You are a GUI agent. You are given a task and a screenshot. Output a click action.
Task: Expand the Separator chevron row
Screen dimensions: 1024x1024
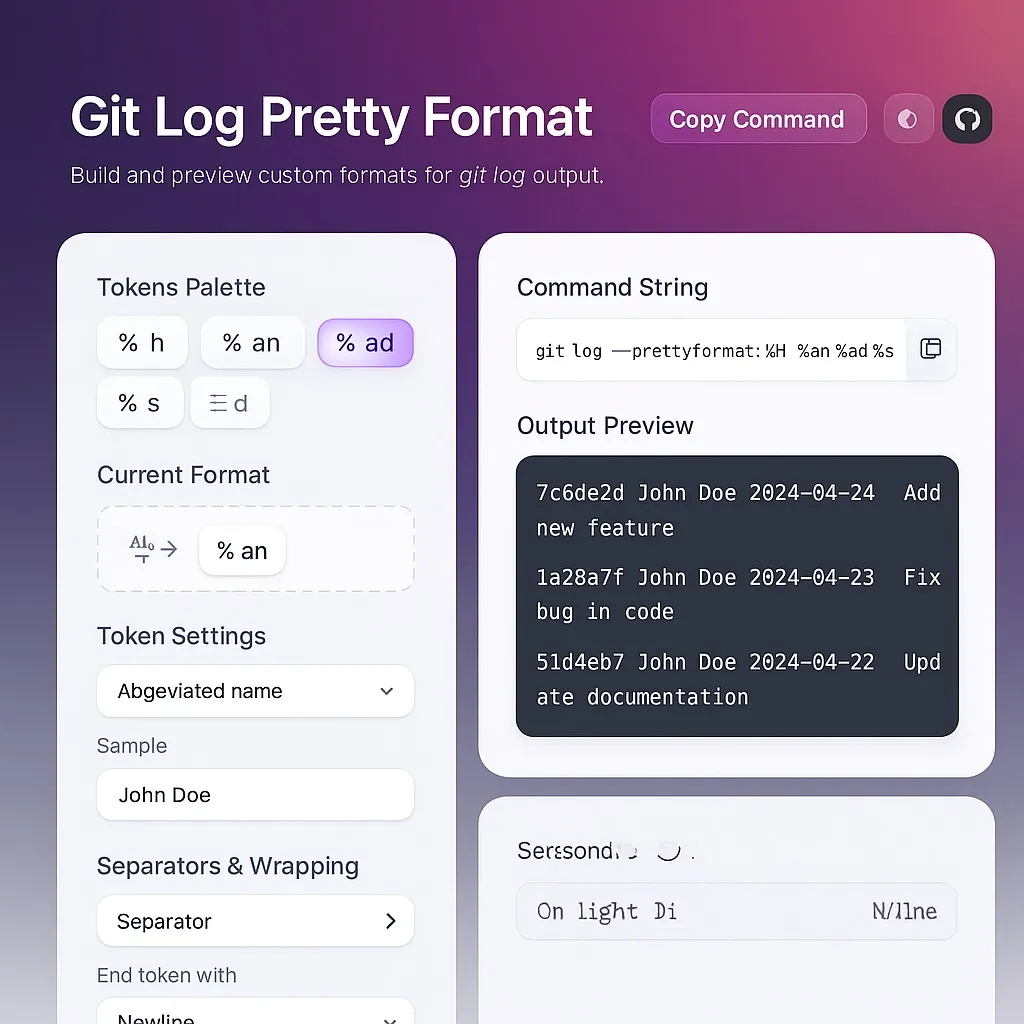tap(255, 921)
